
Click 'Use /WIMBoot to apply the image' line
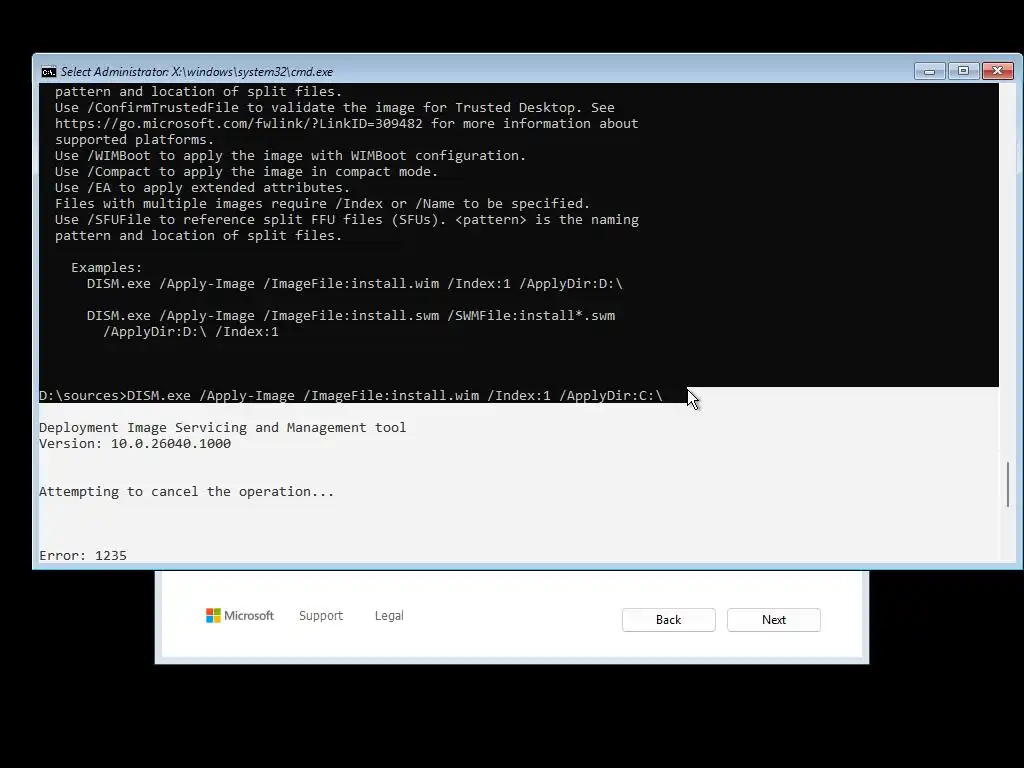point(290,155)
